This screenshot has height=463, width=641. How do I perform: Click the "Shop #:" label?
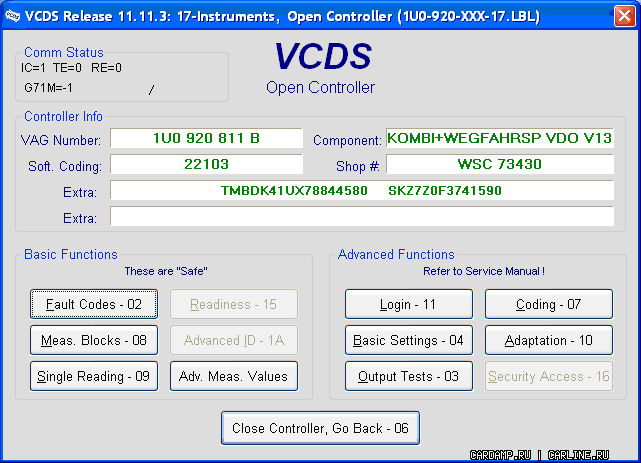pos(358,166)
